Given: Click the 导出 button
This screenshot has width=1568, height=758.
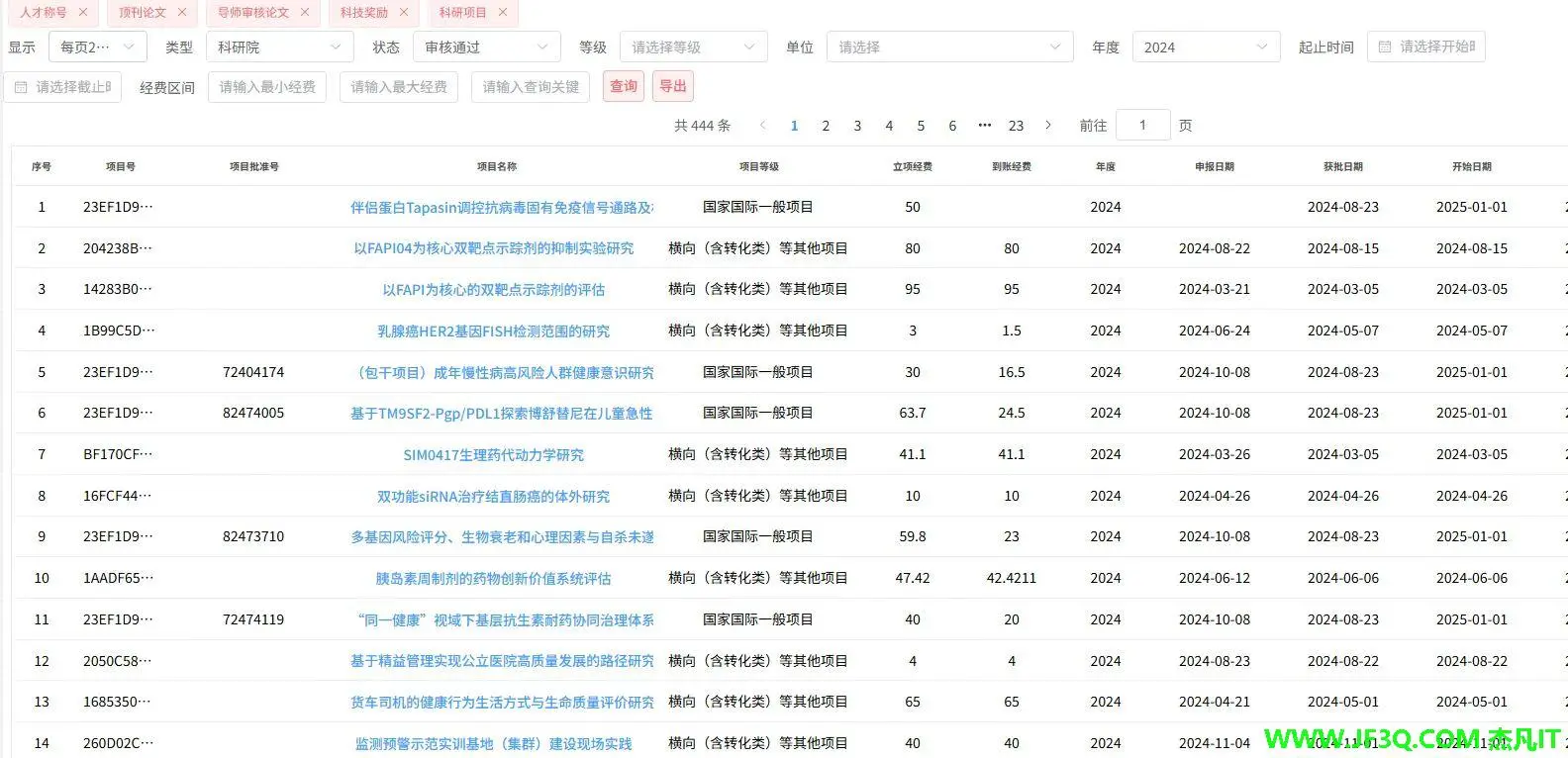Looking at the screenshot, I should (x=673, y=86).
